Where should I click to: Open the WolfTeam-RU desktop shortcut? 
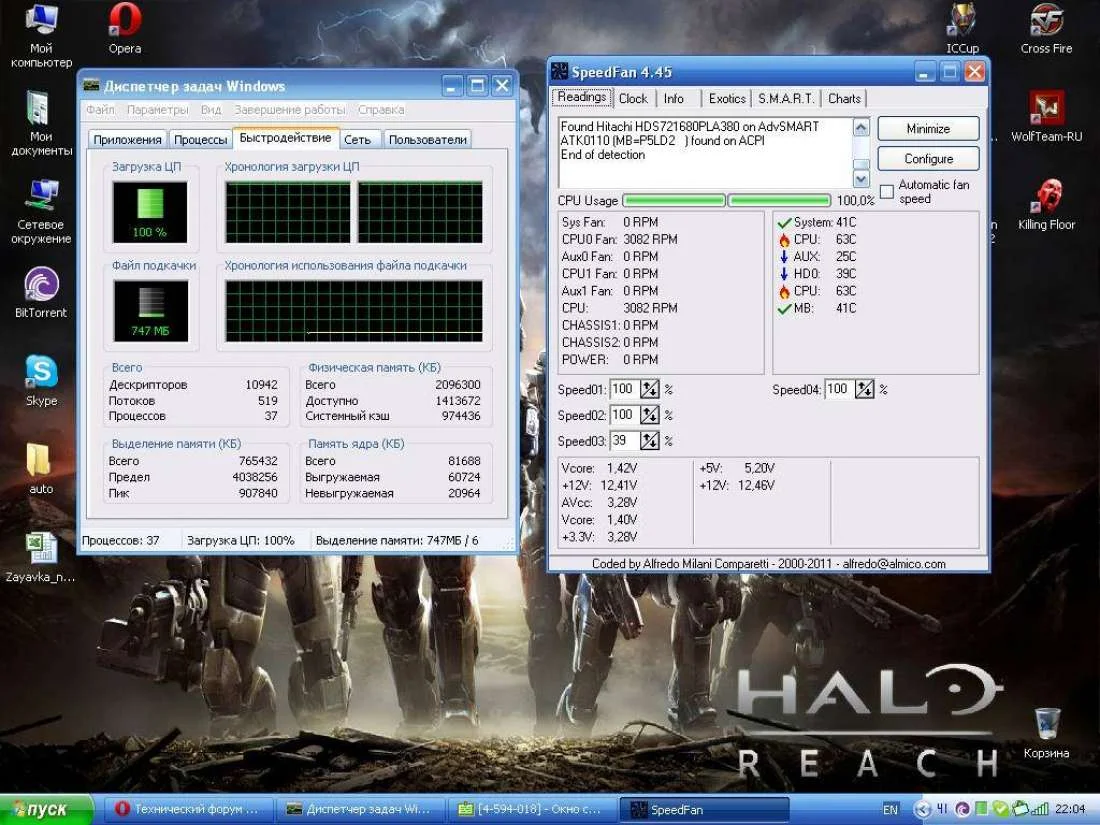[1046, 108]
